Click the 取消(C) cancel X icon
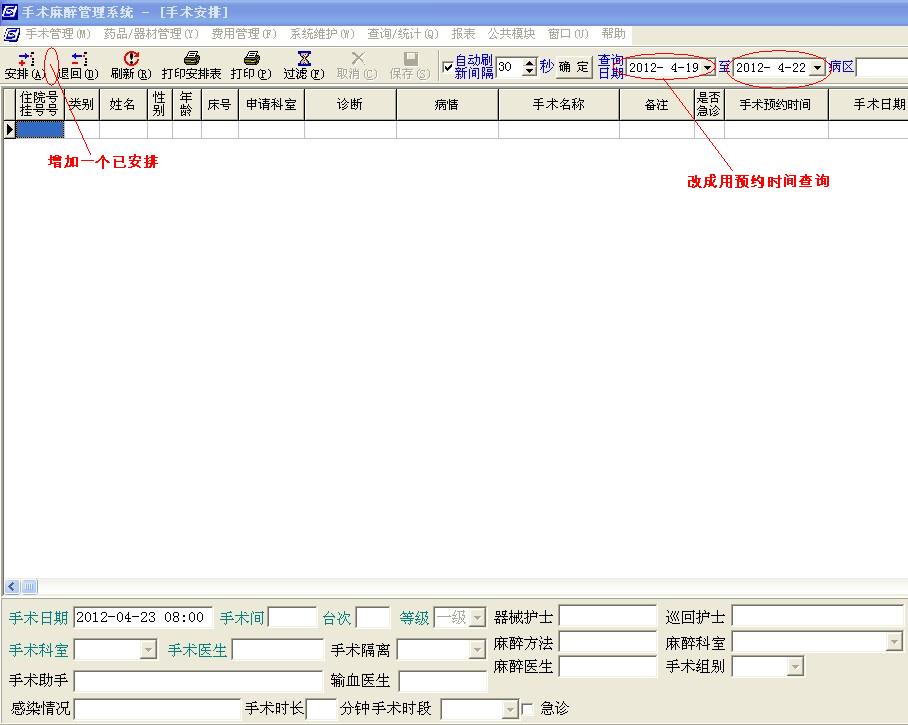 (x=358, y=58)
